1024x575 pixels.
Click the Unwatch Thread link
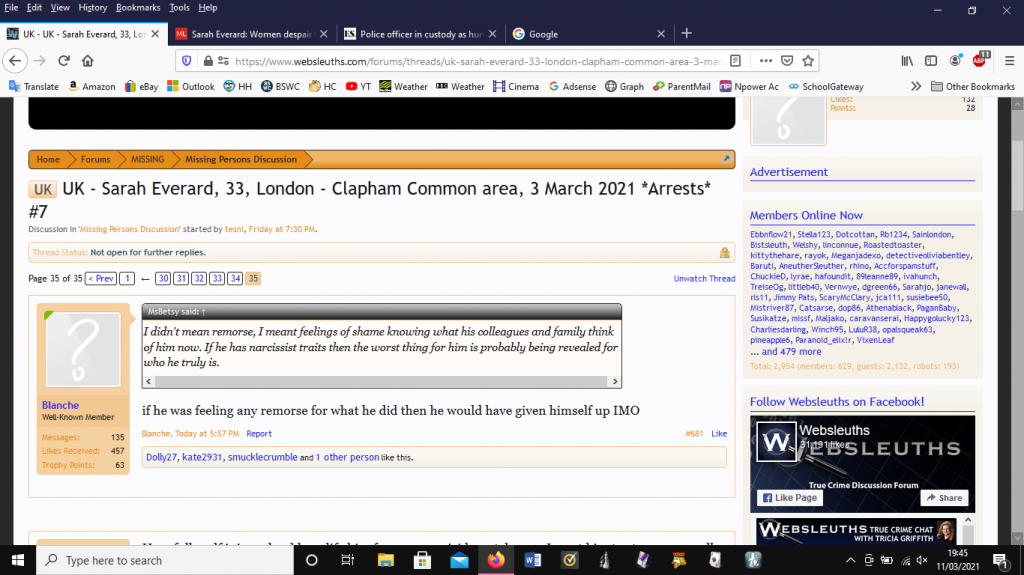(704, 278)
